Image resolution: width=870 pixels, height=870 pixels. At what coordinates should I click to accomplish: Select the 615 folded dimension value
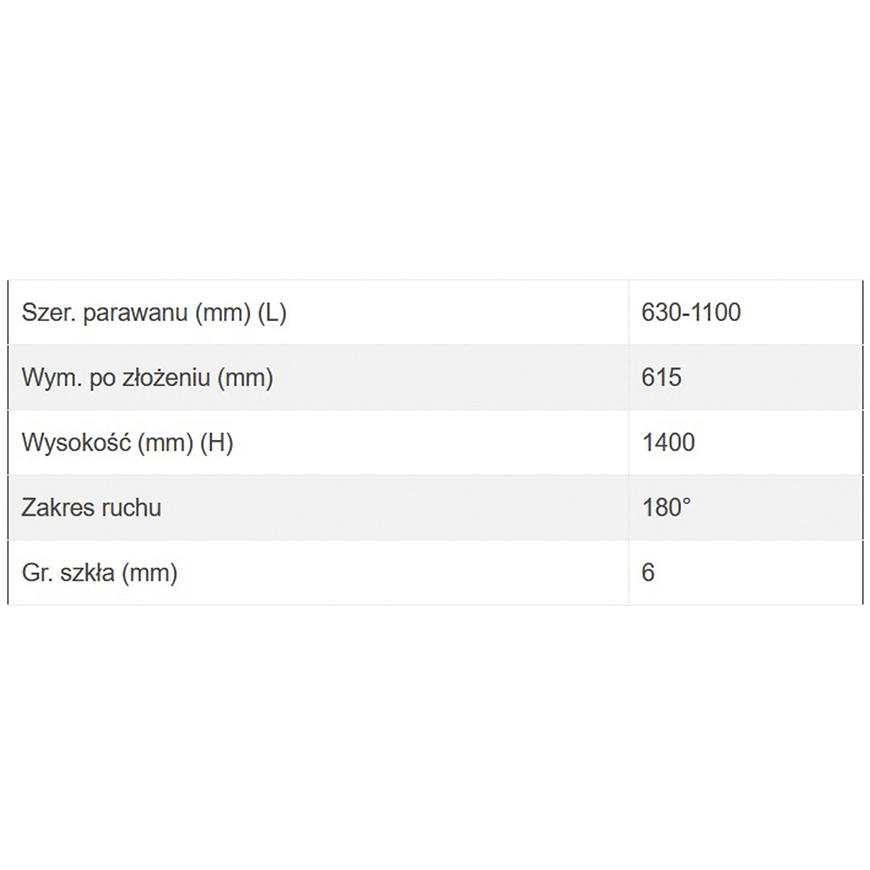(x=661, y=378)
